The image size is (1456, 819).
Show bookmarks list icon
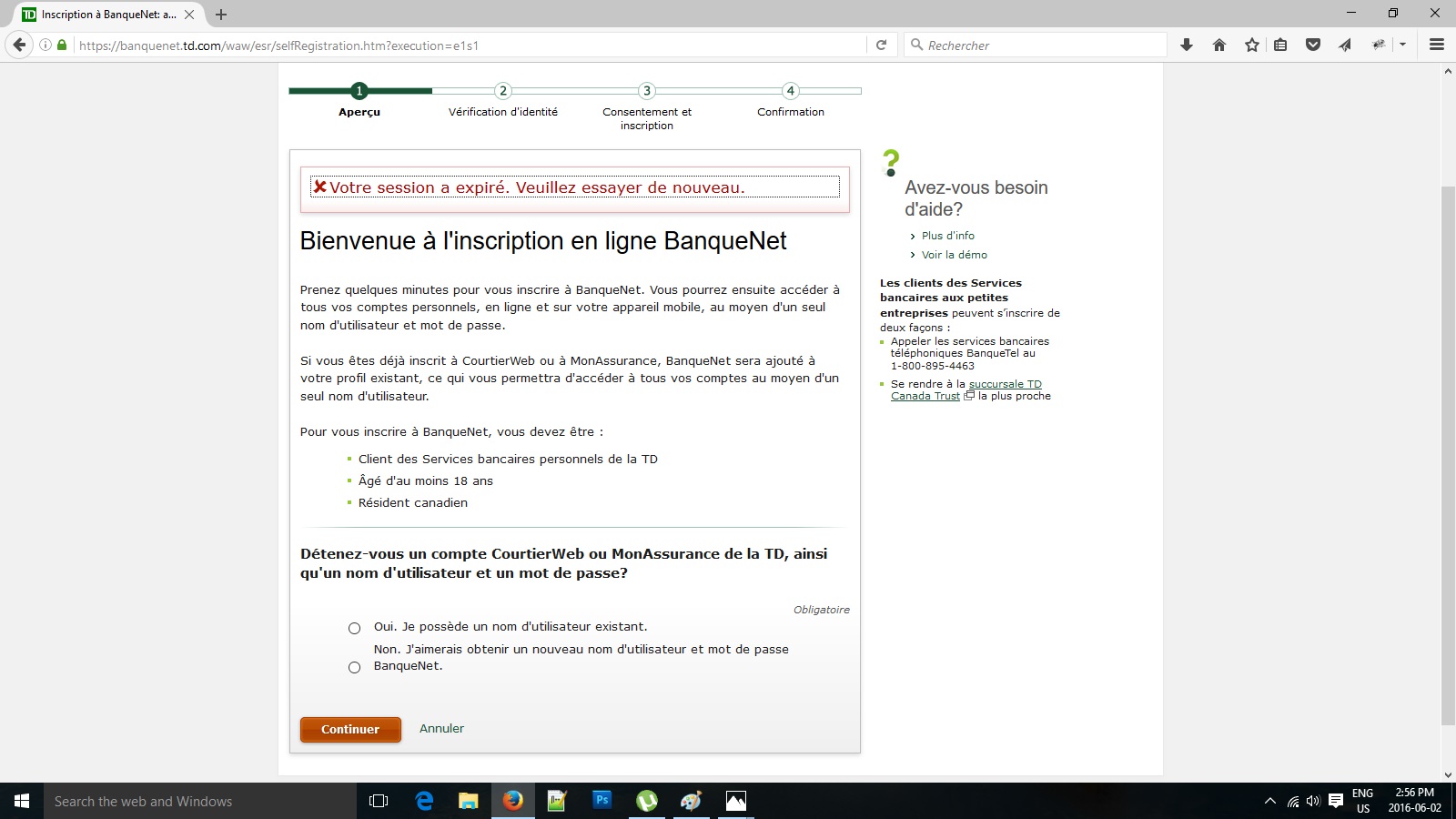(1280, 45)
